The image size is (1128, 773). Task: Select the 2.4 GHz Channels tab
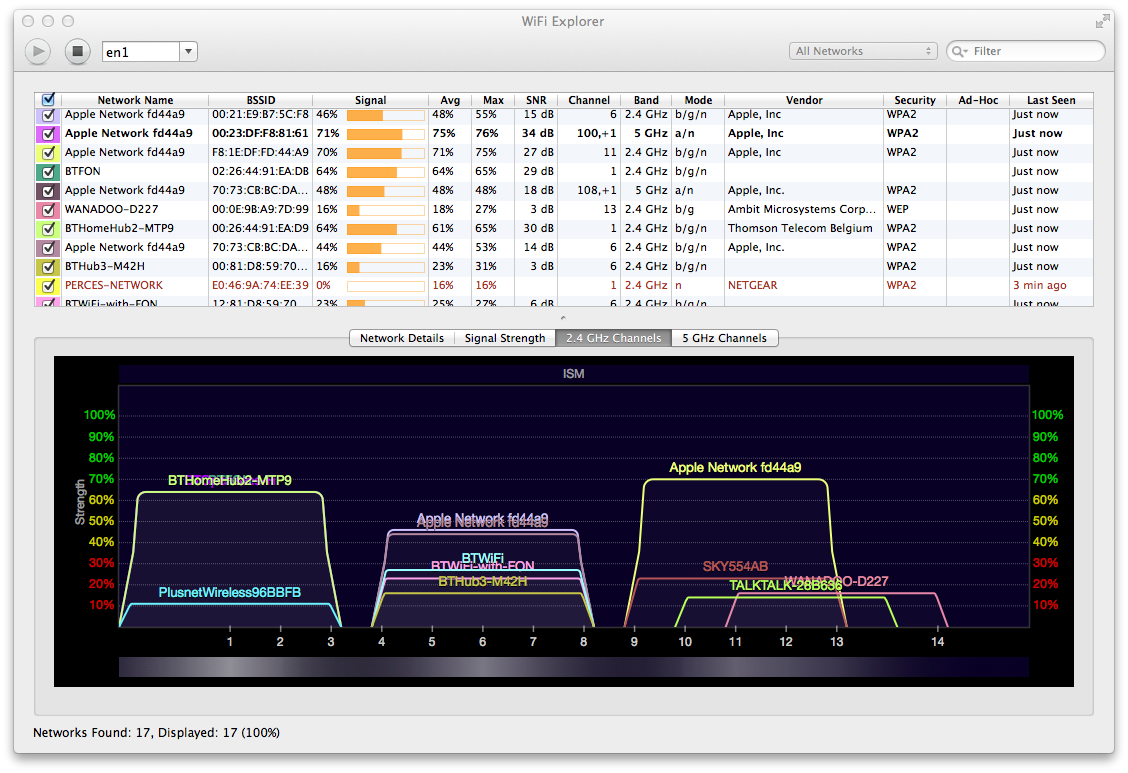click(613, 338)
